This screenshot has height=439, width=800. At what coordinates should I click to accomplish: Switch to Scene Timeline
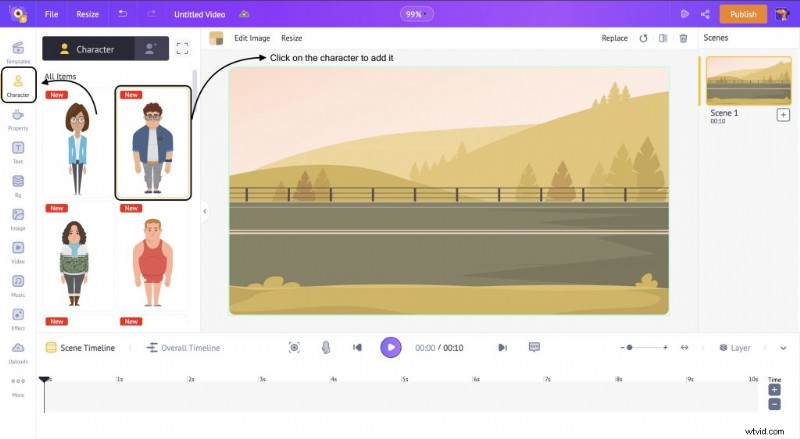click(81, 348)
